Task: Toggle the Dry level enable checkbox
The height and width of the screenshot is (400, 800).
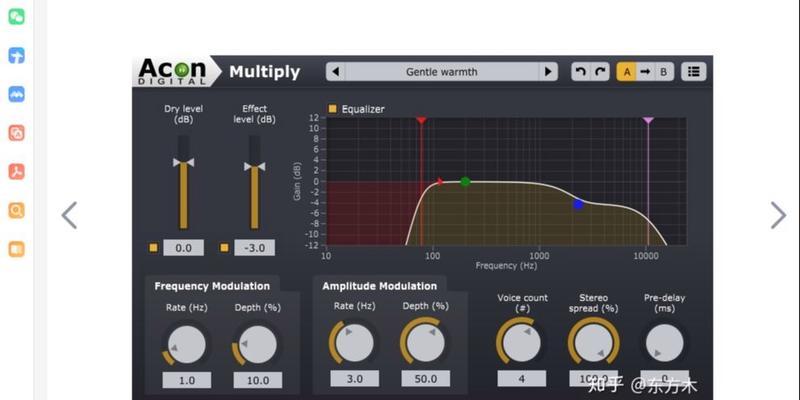Action: coord(154,248)
